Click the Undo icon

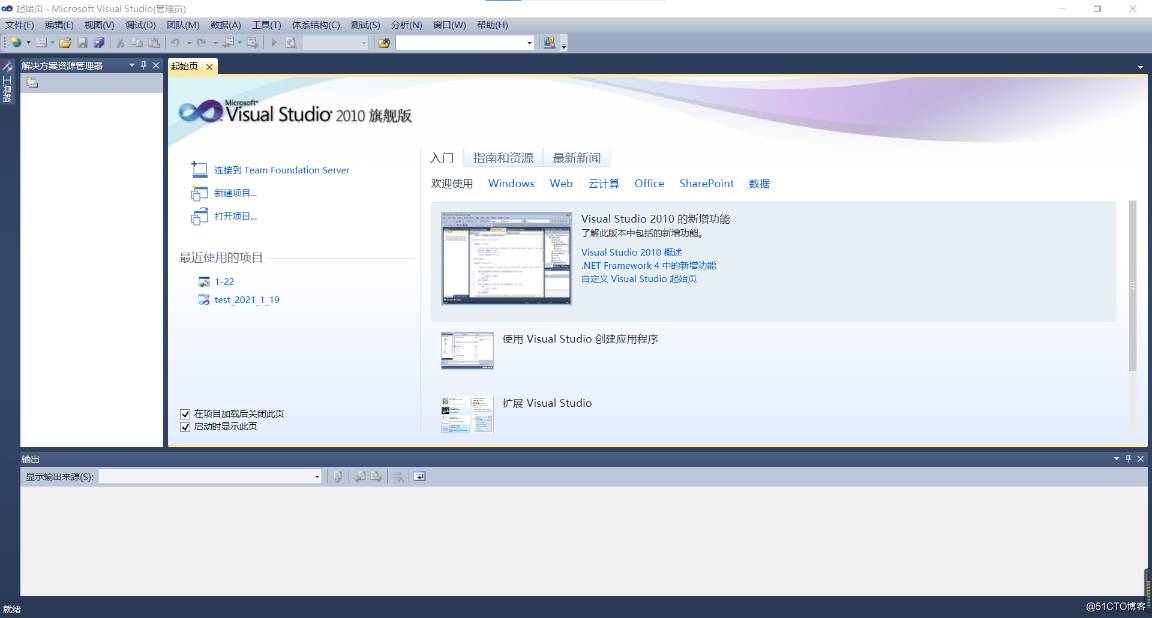[x=176, y=42]
